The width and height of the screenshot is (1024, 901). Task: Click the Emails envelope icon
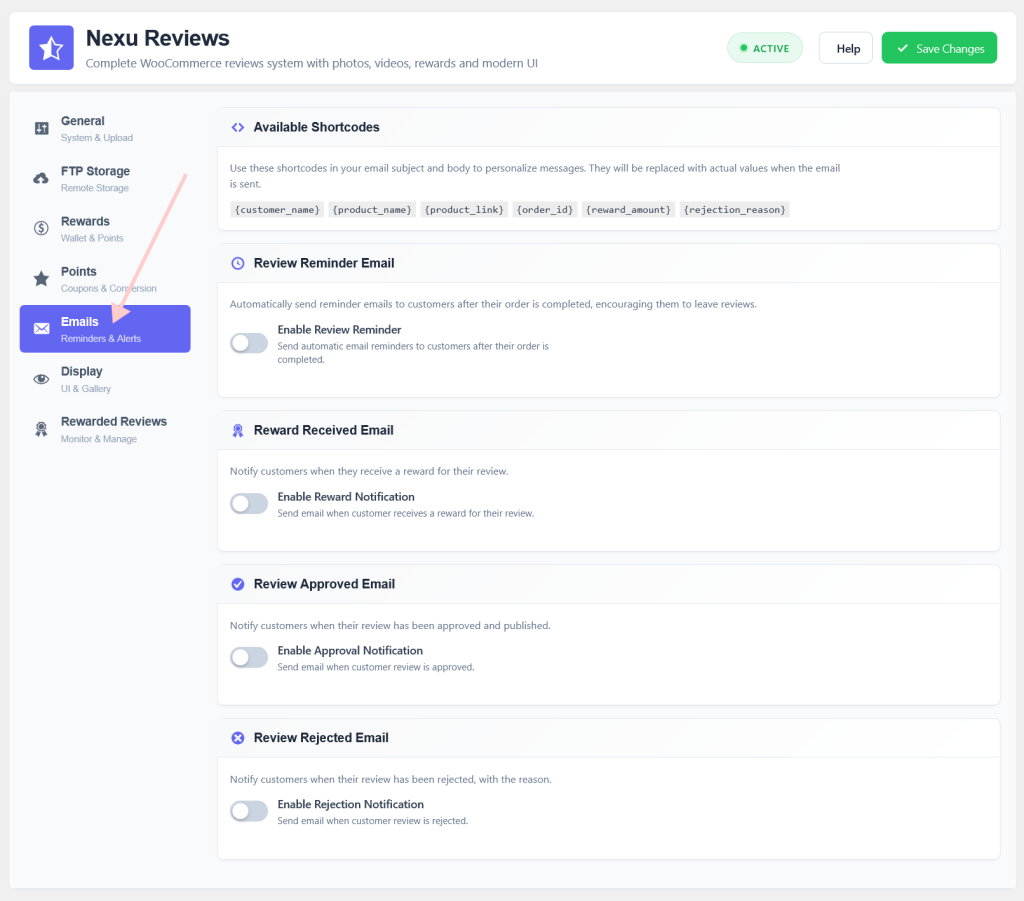click(41, 328)
